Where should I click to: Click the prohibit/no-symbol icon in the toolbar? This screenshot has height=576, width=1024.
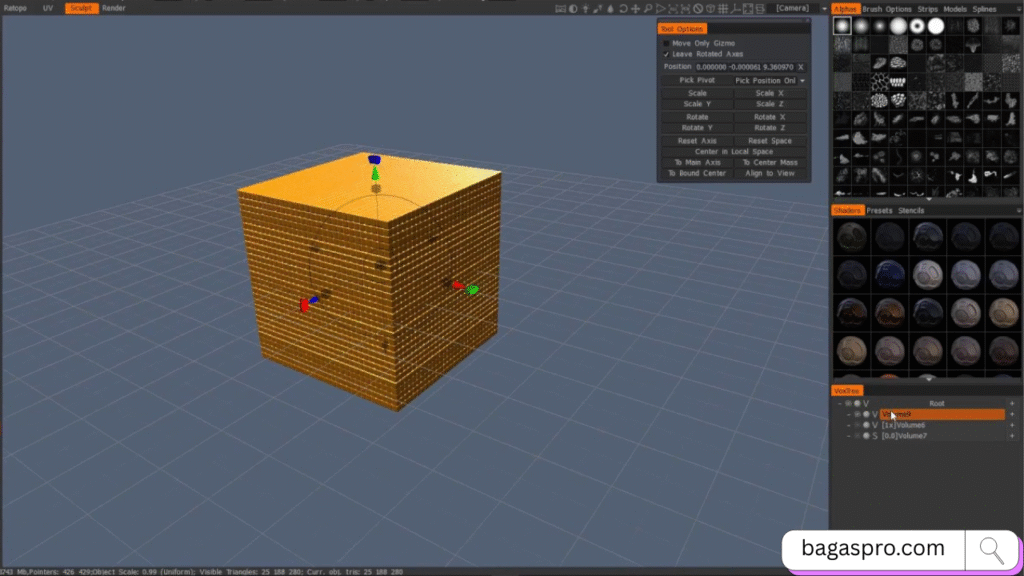pos(699,8)
